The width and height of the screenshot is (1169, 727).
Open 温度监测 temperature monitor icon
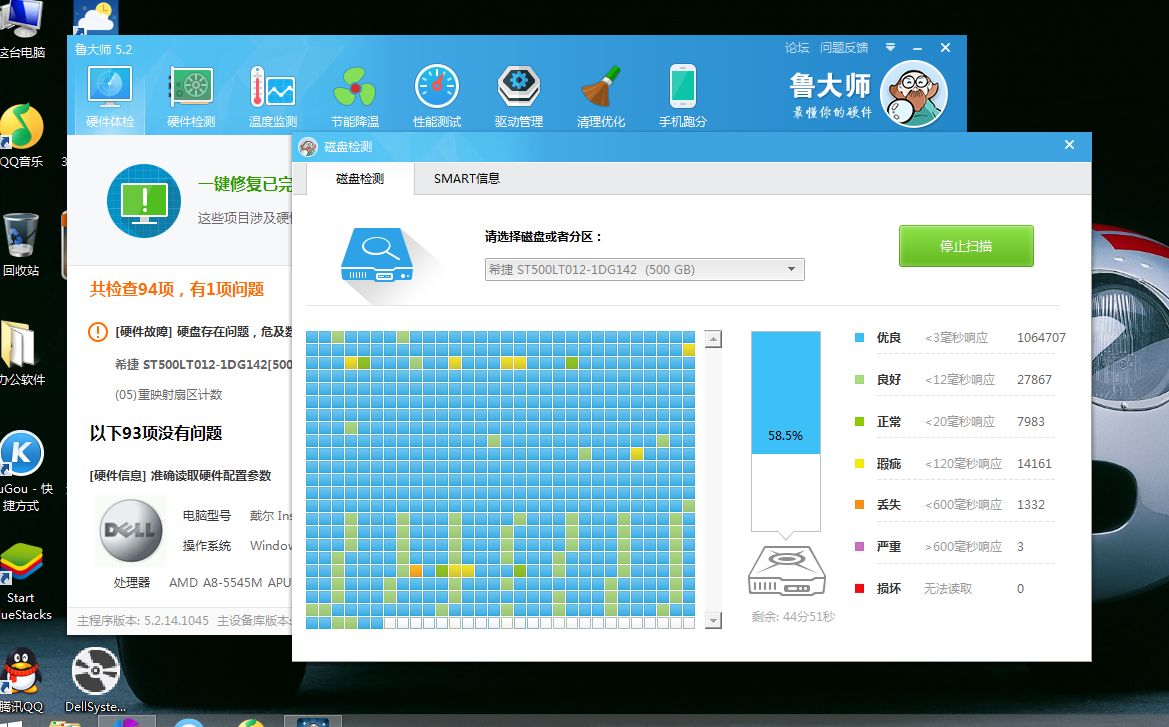tap(273, 97)
